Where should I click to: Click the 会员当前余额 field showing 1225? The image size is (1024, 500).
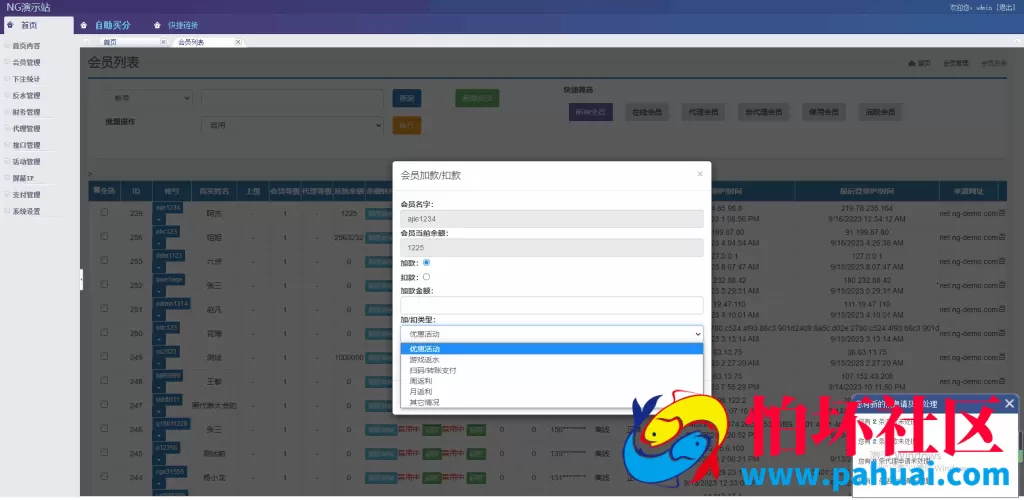pos(552,247)
